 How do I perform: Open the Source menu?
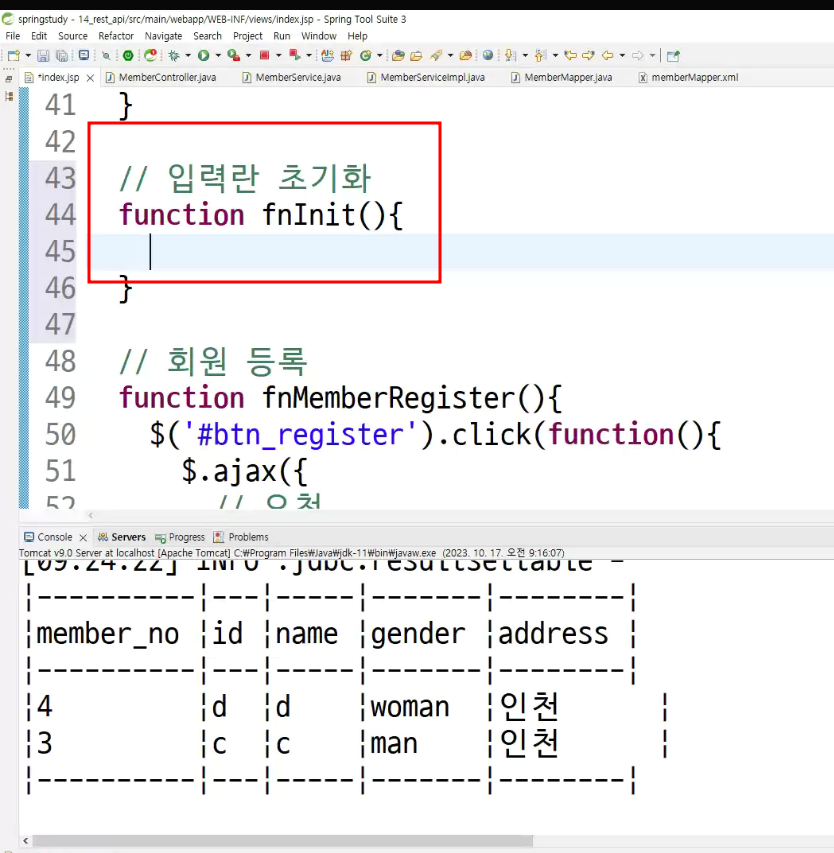coord(73,36)
